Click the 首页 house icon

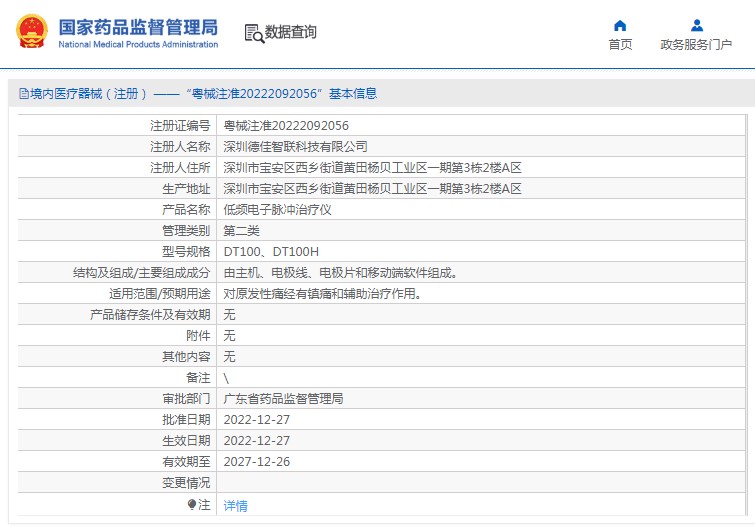point(620,25)
